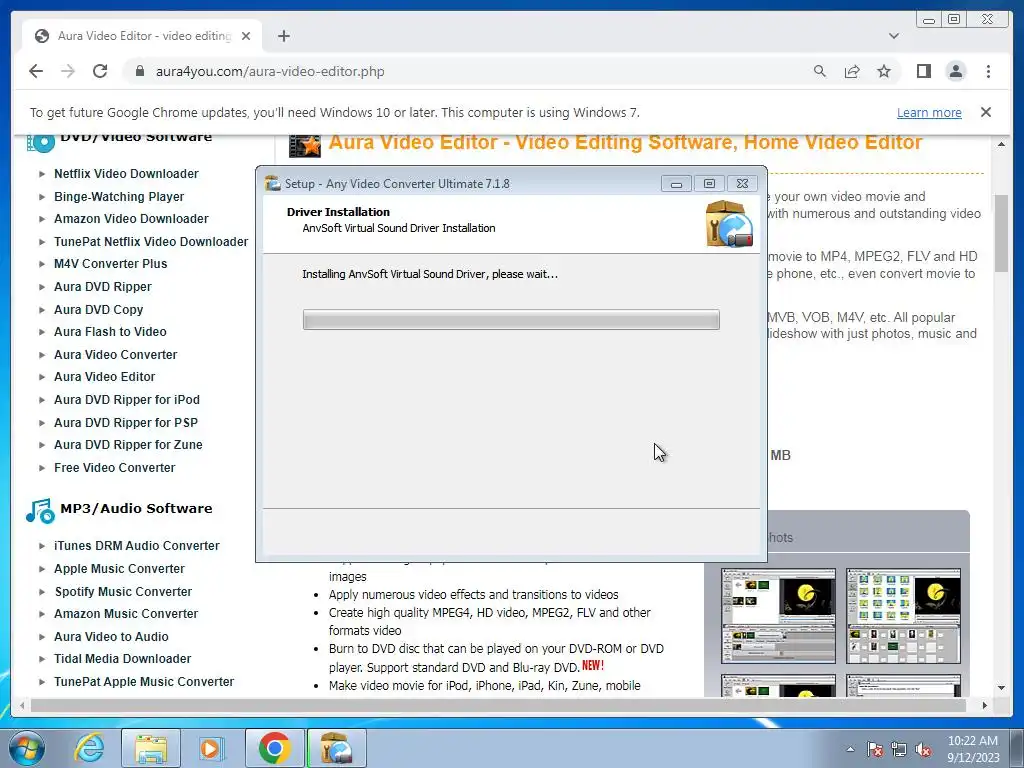Launch Internet Explorer from taskbar
Image resolution: width=1024 pixels, height=768 pixels.
(89, 748)
